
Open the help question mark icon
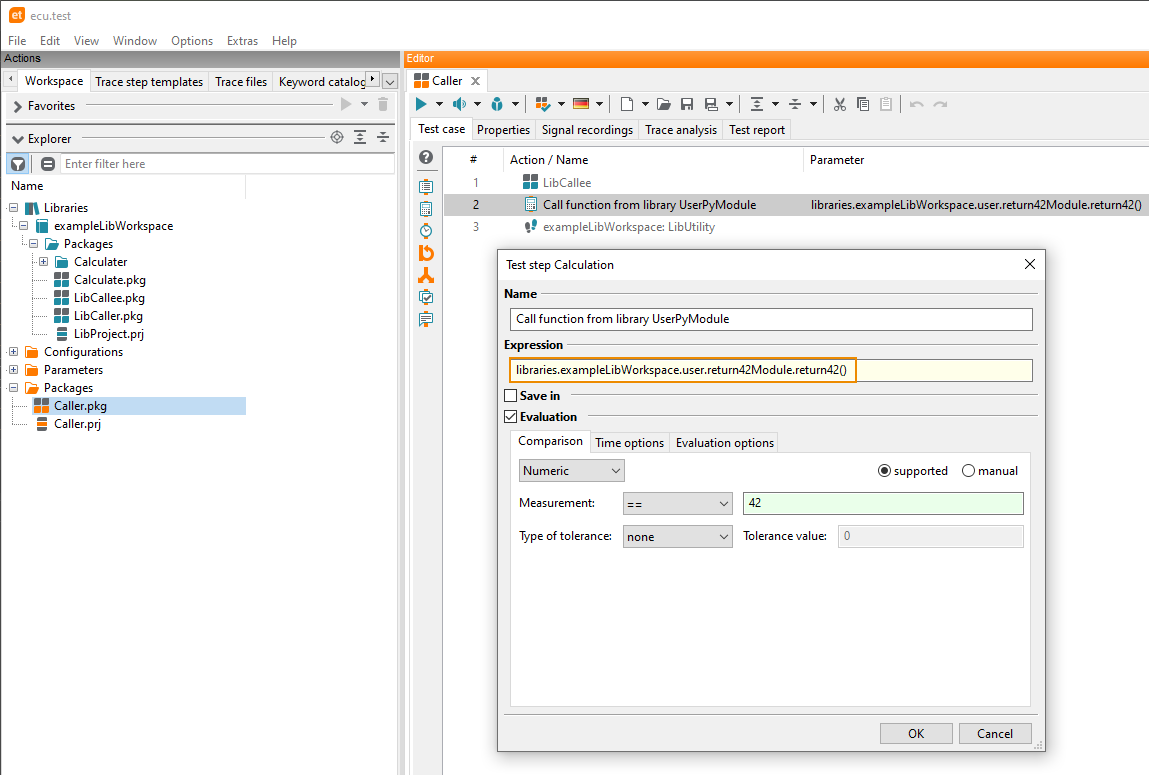(426, 157)
